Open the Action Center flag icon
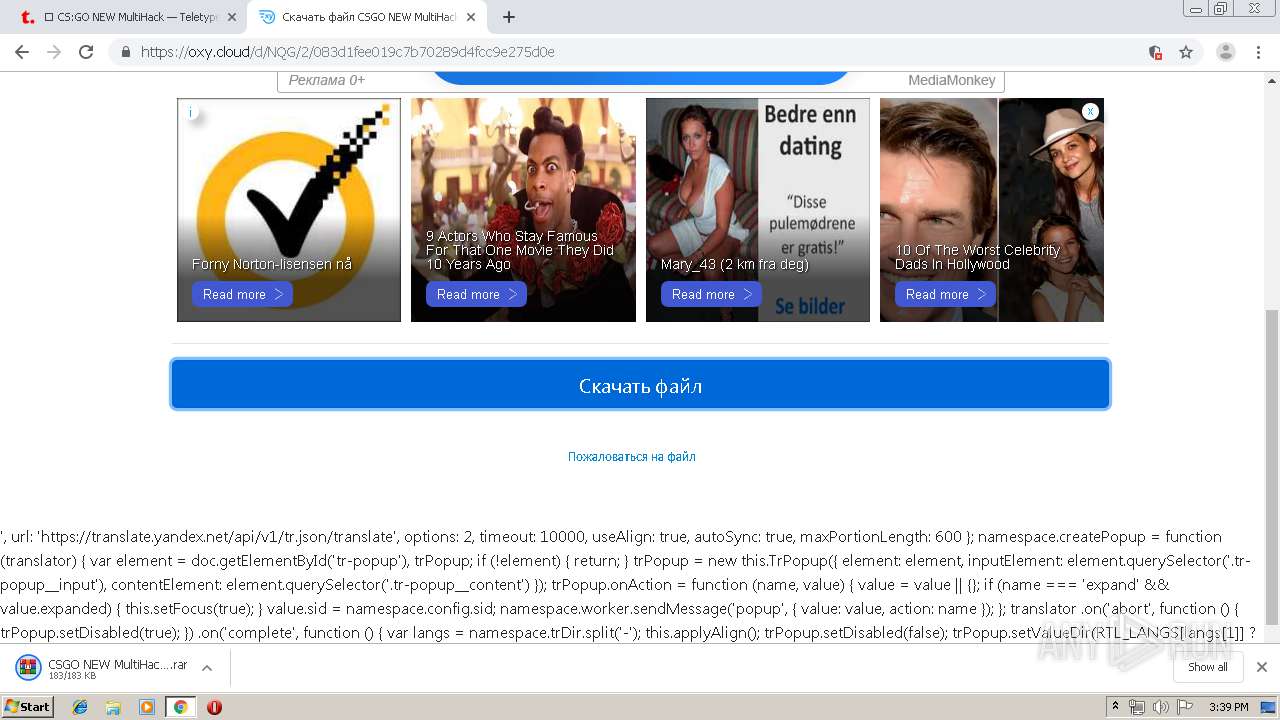This screenshot has height=720, width=1280. tap(1184, 707)
